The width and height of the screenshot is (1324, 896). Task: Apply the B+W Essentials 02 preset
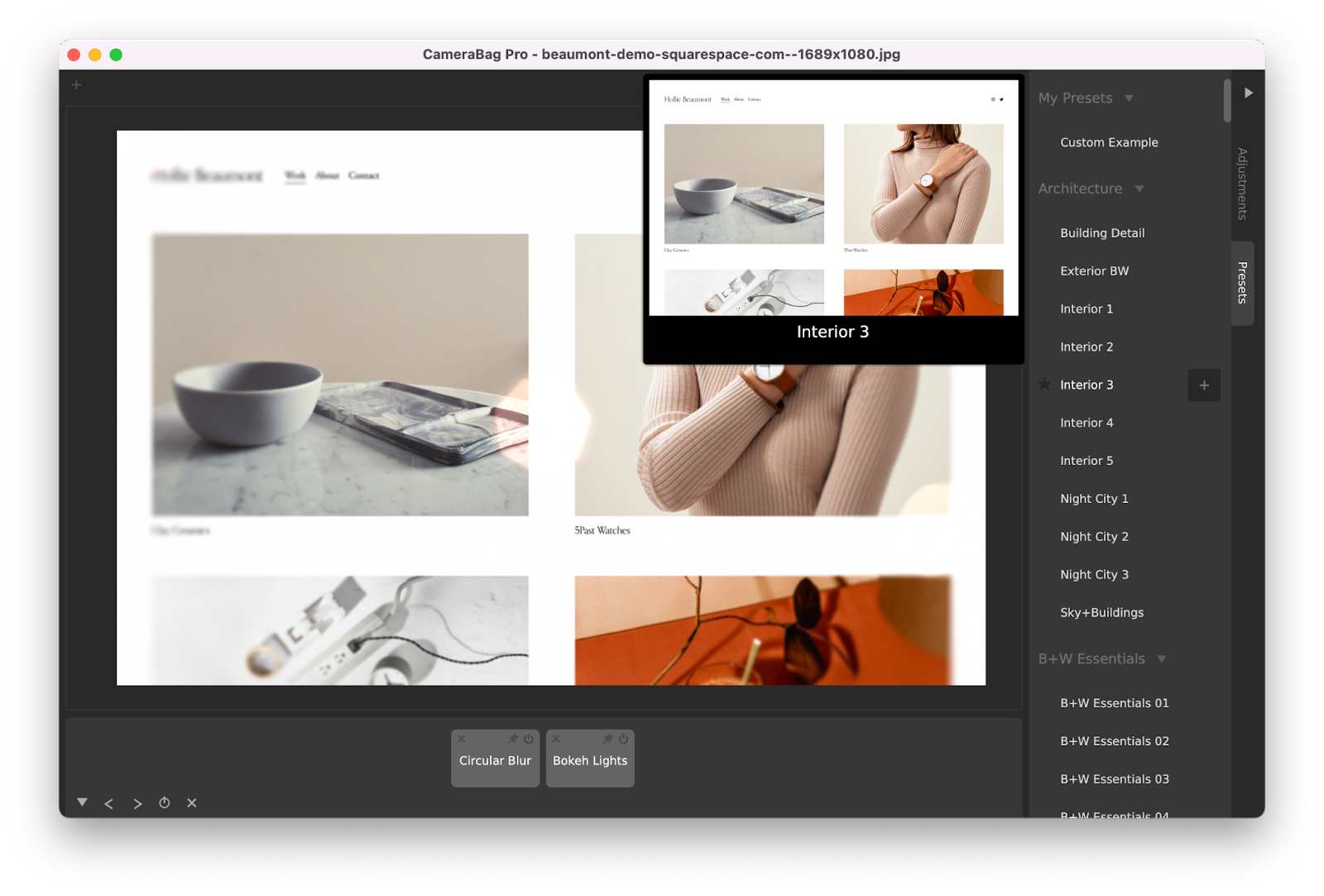click(1114, 741)
